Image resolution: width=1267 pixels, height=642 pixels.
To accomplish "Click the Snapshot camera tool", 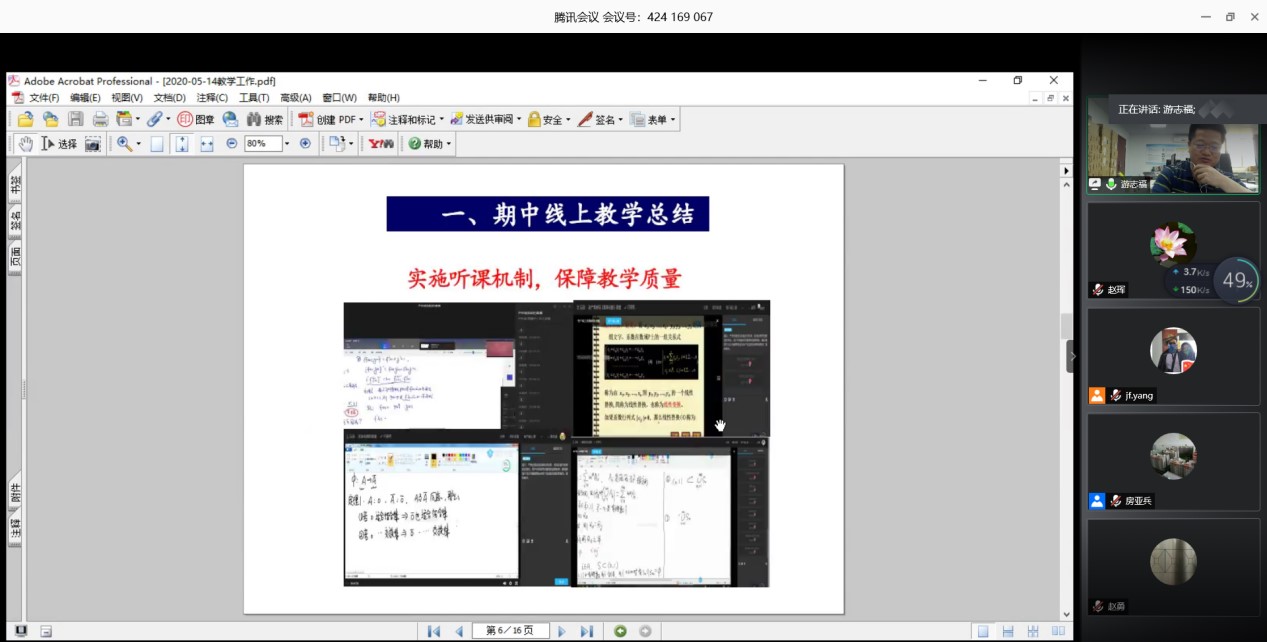I will (x=92, y=144).
